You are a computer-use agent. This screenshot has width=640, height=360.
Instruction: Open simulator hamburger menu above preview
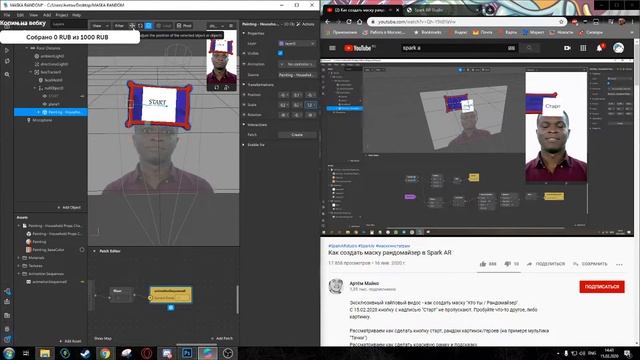point(231,26)
